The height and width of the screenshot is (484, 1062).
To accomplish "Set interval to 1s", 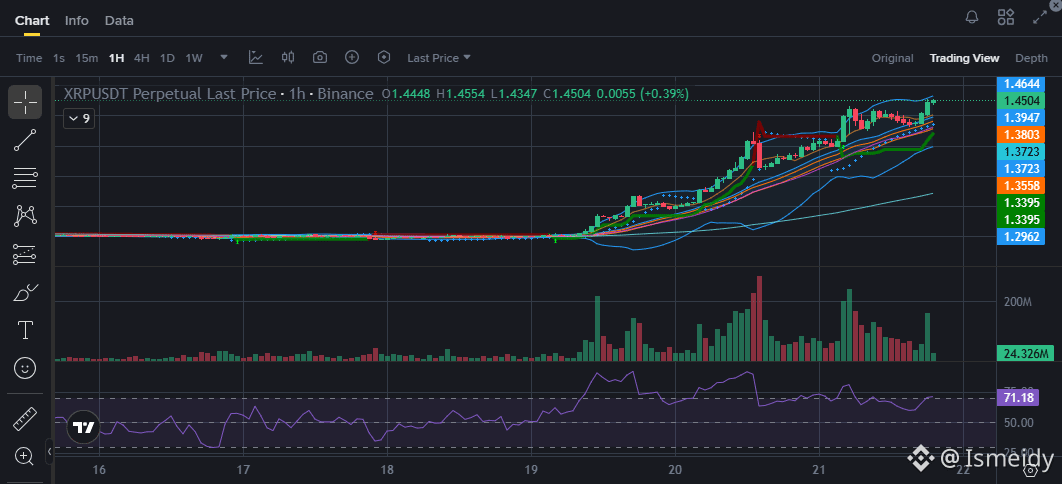I will (59, 58).
